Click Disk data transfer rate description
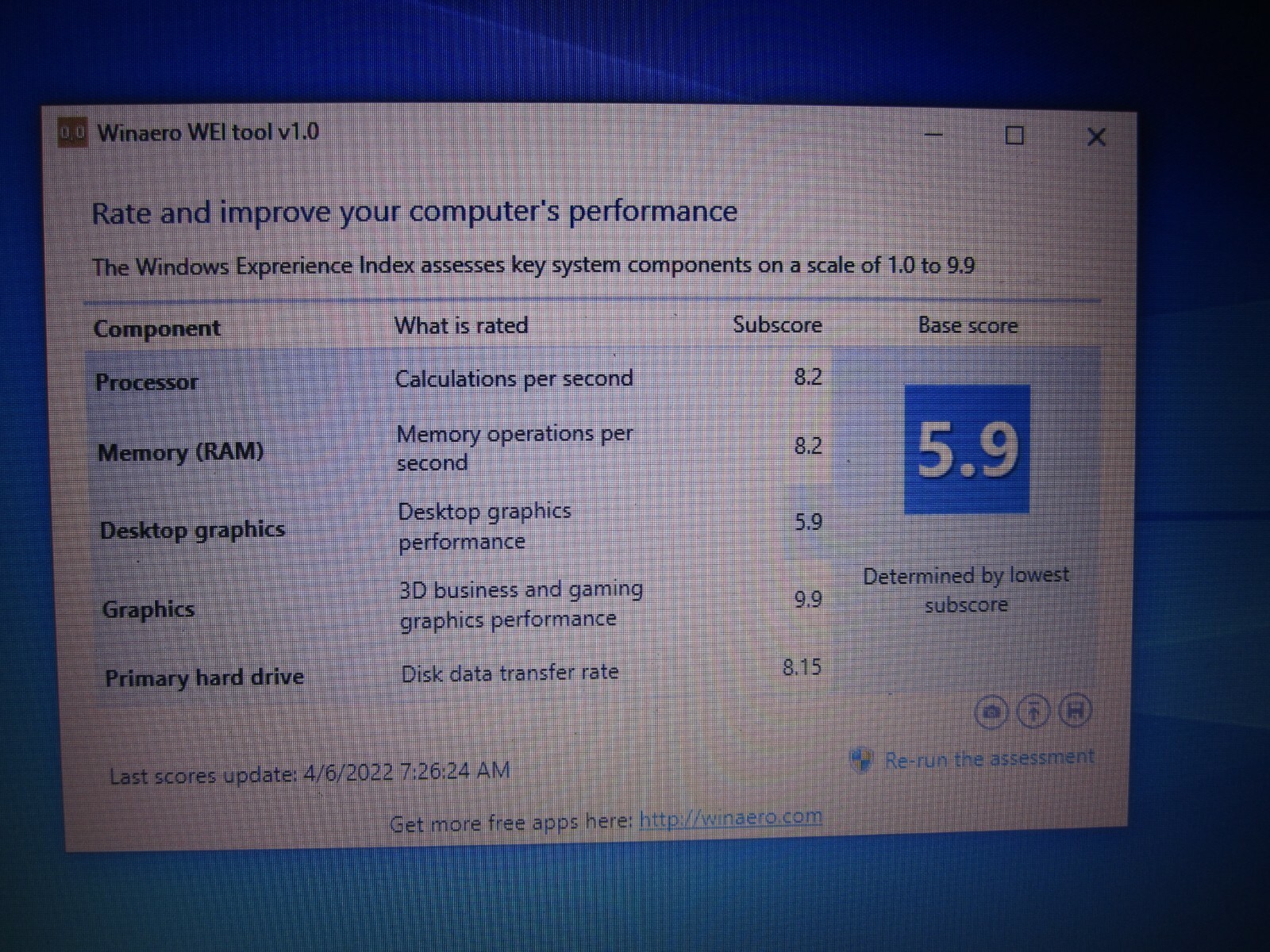This screenshot has height=952, width=1270. coord(510,673)
